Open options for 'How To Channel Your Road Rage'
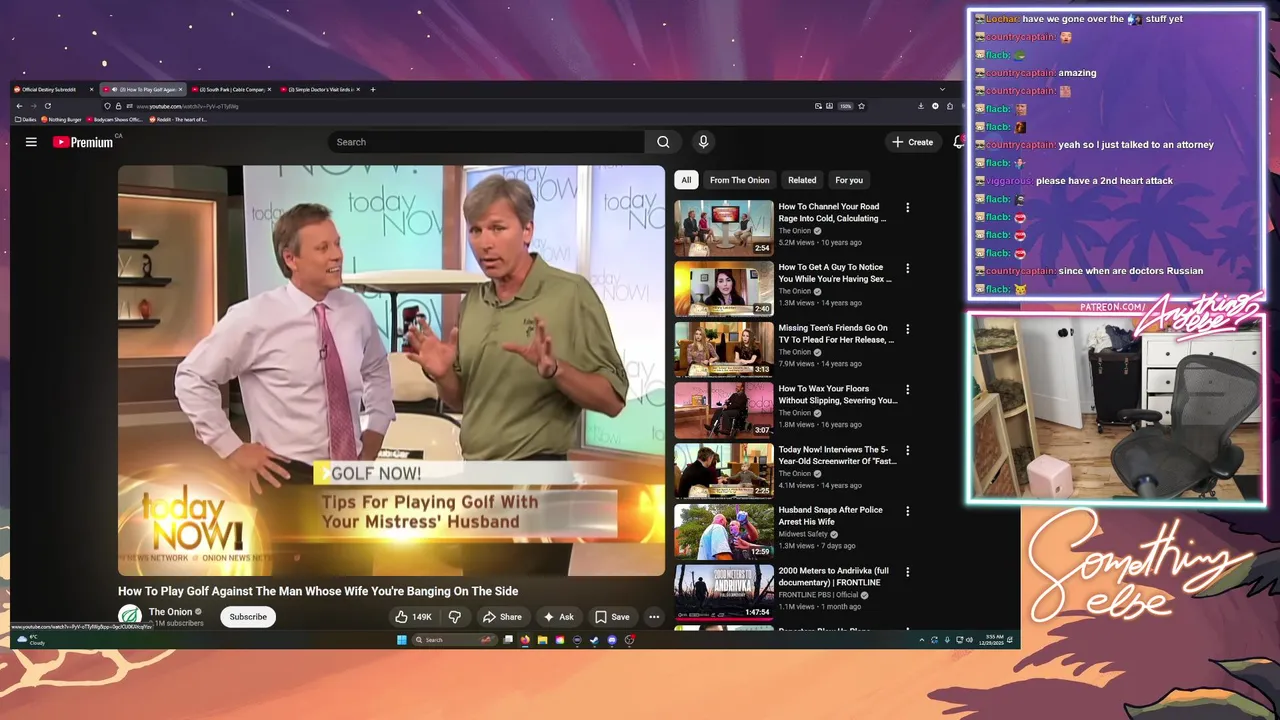Image resolution: width=1280 pixels, height=720 pixels. pos(908,207)
